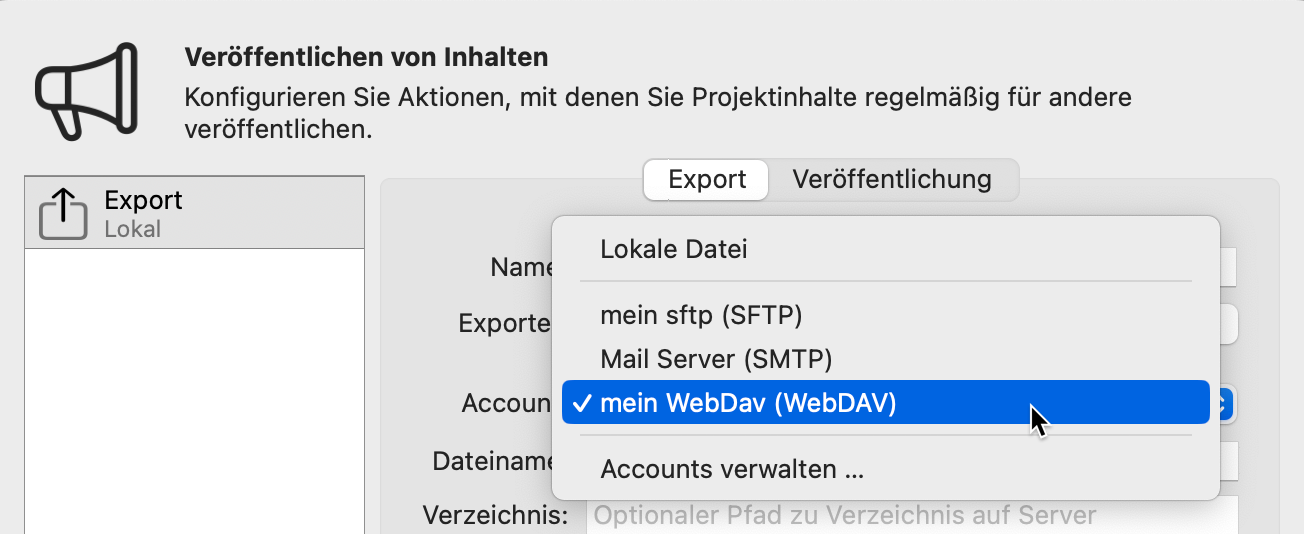This screenshot has height=534, width=1304.
Task: Click the Konfigurieren Sie Aktionen description text
Action: click(657, 98)
